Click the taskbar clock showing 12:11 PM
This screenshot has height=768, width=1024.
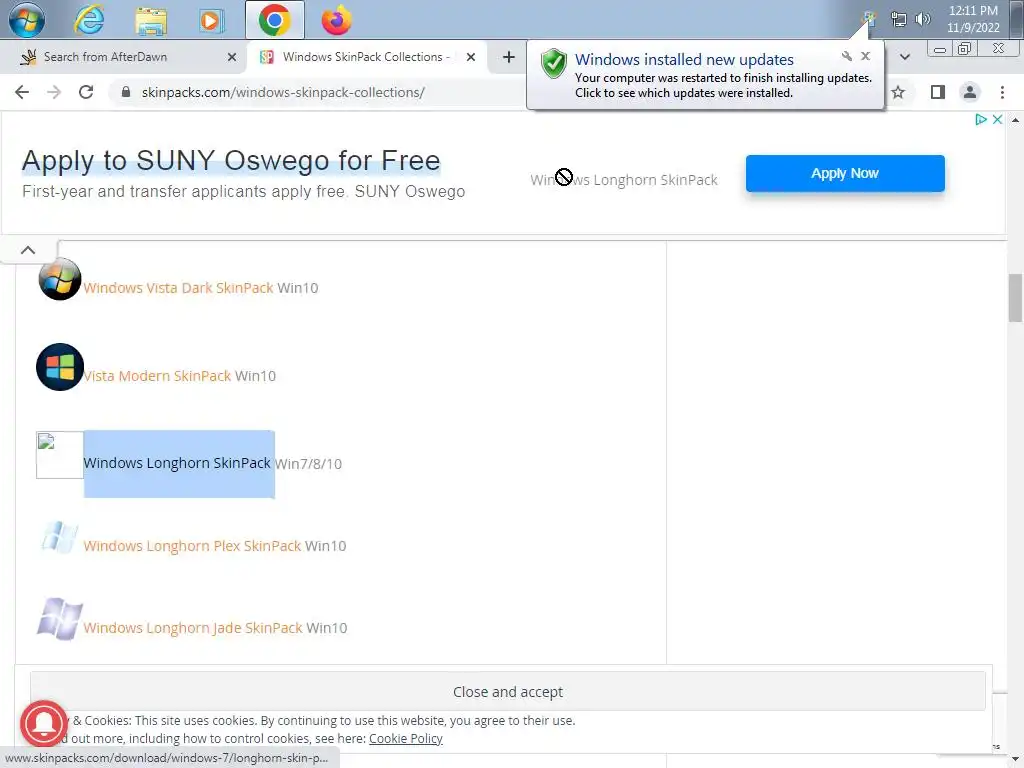[x=973, y=19]
